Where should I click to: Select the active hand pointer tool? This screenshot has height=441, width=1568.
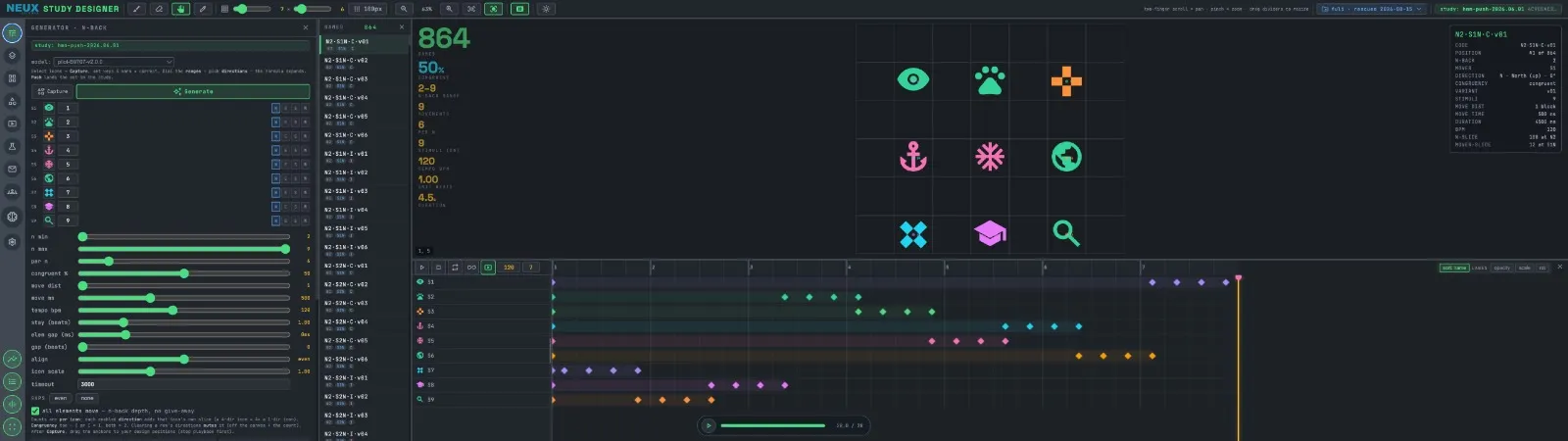(181, 9)
